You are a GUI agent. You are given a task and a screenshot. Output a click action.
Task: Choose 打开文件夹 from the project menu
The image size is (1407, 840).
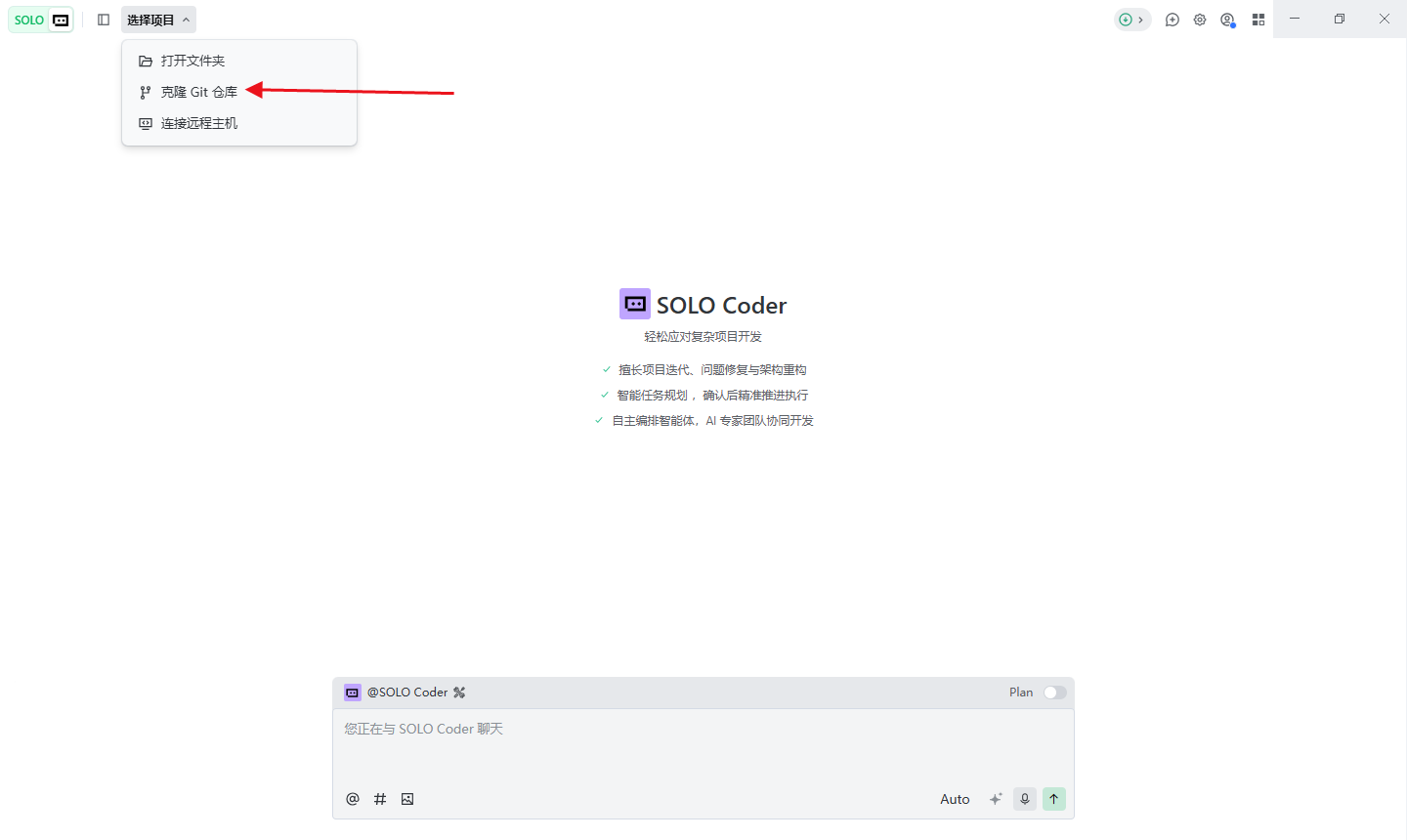click(x=239, y=61)
